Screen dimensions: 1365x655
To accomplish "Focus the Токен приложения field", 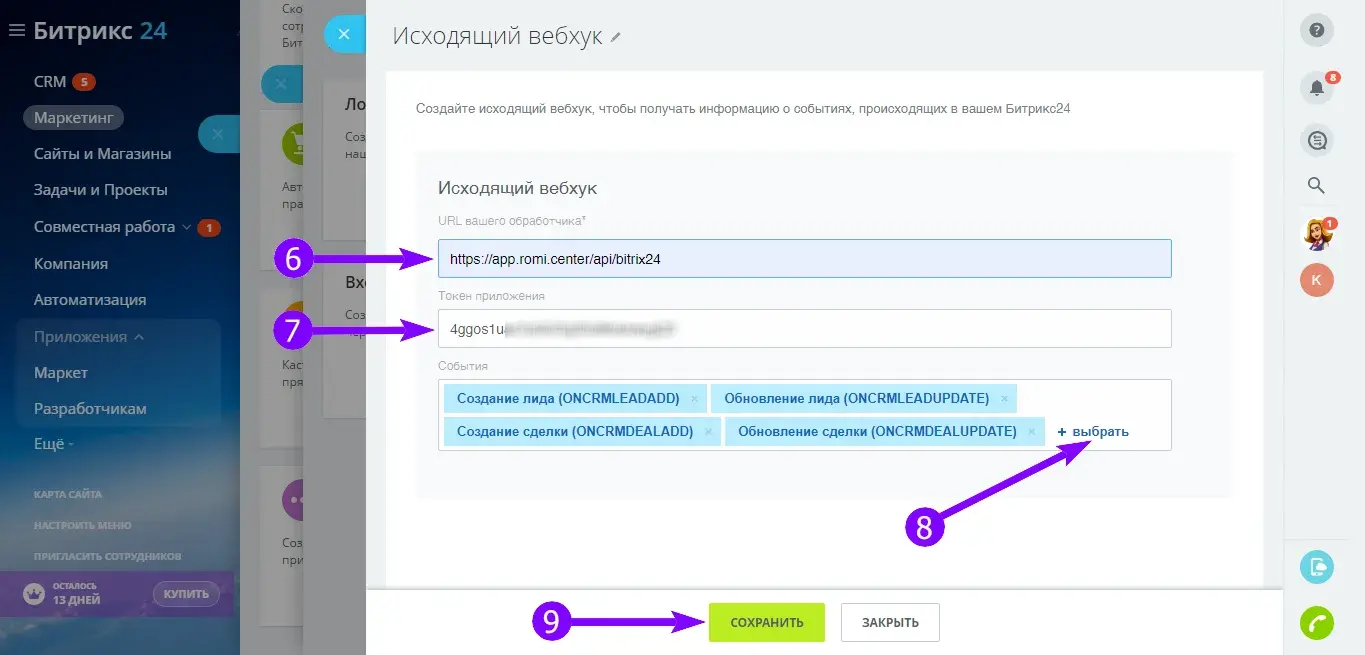I will coord(805,328).
